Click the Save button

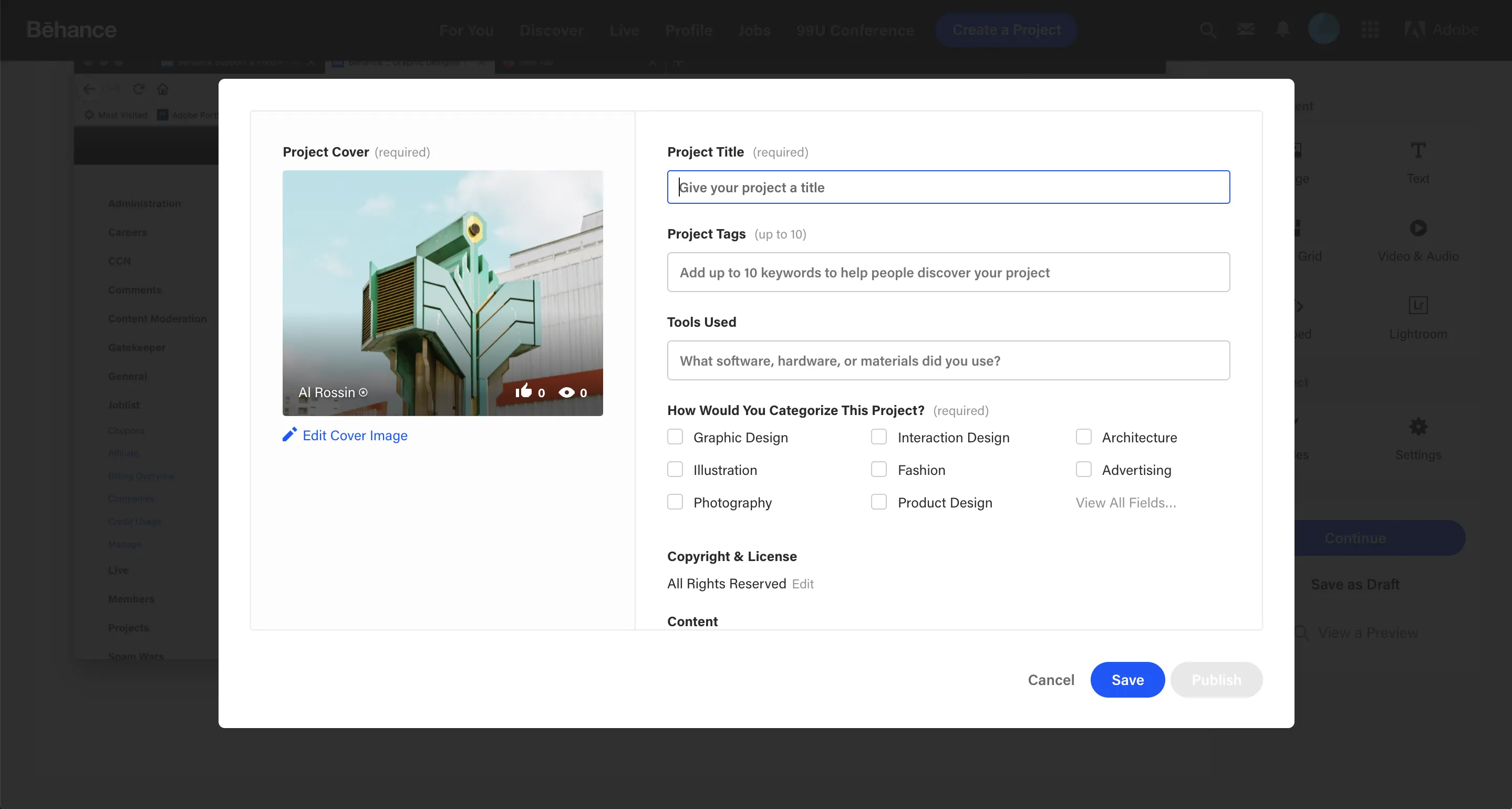(x=1128, y=679)
